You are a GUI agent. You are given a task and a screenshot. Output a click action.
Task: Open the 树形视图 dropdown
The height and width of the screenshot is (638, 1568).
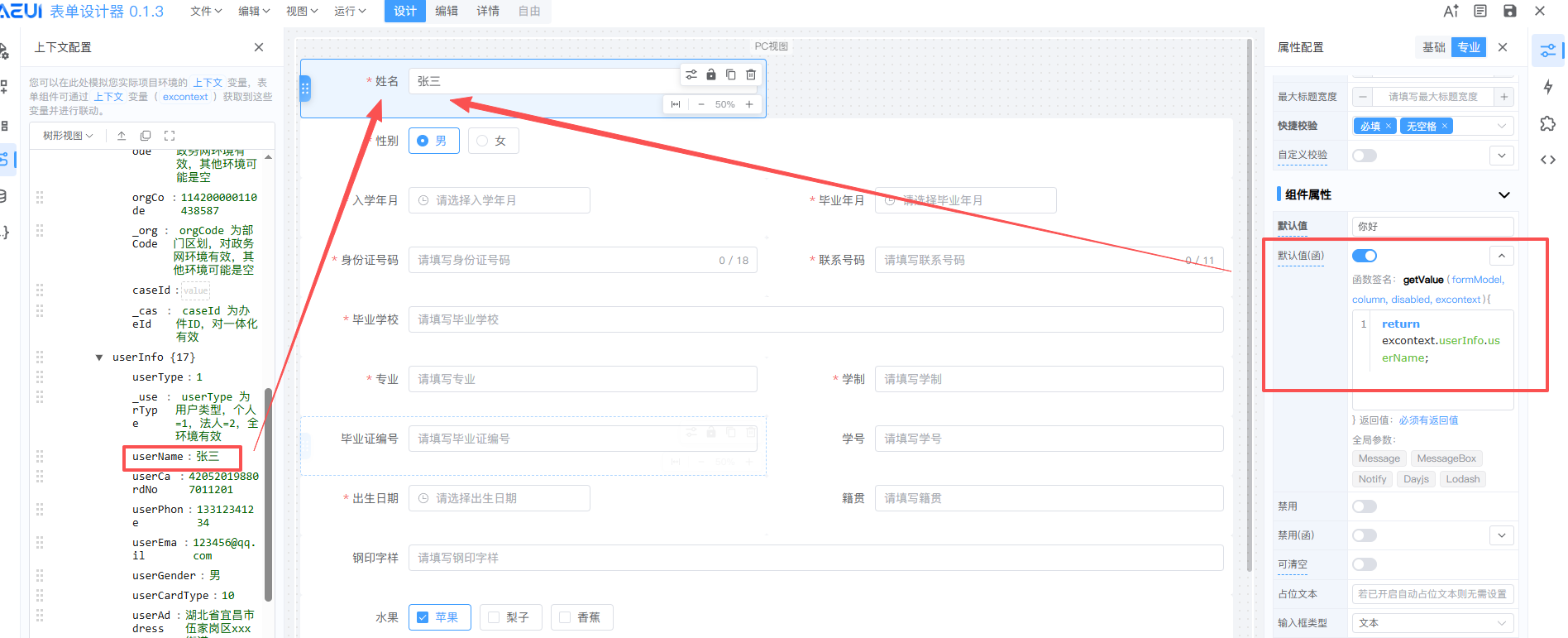(68, 136)
